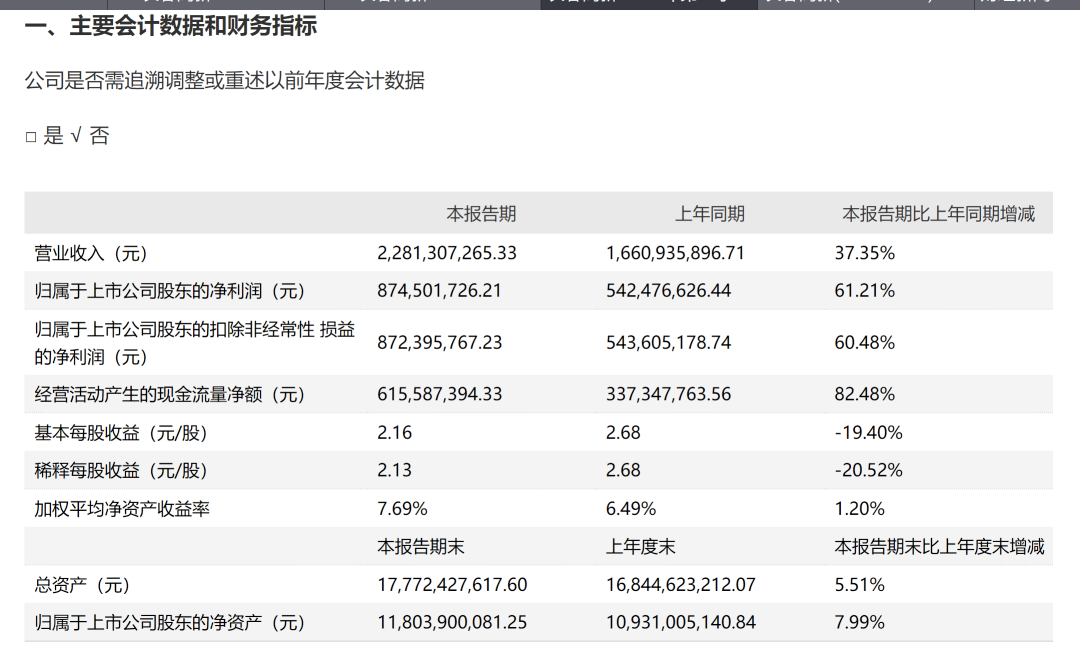Screen dimensions: 1080x664
Task: Select the 本报告期比上年同期增减 column header
Action: pos(938,214)
